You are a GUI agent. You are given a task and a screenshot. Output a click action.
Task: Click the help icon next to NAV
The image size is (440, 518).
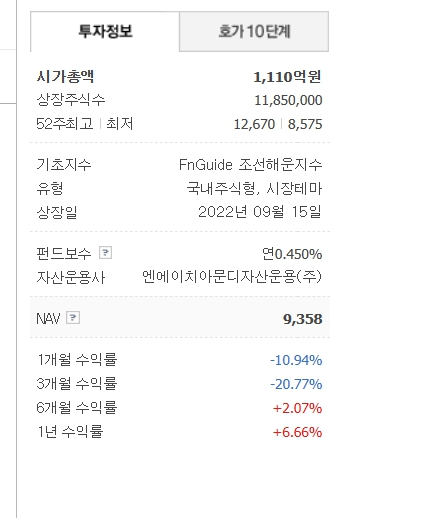73,317
